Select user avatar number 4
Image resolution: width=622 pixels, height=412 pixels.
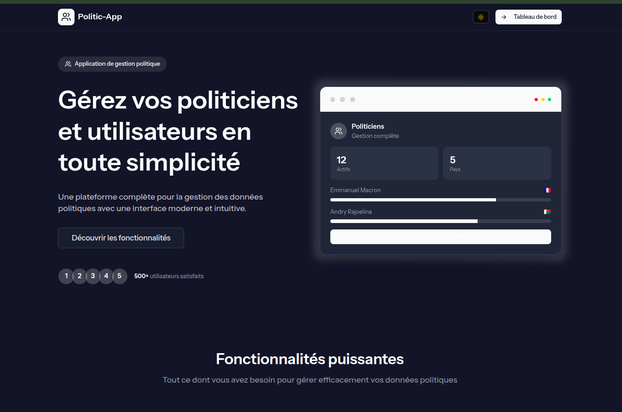coord(106,276)
